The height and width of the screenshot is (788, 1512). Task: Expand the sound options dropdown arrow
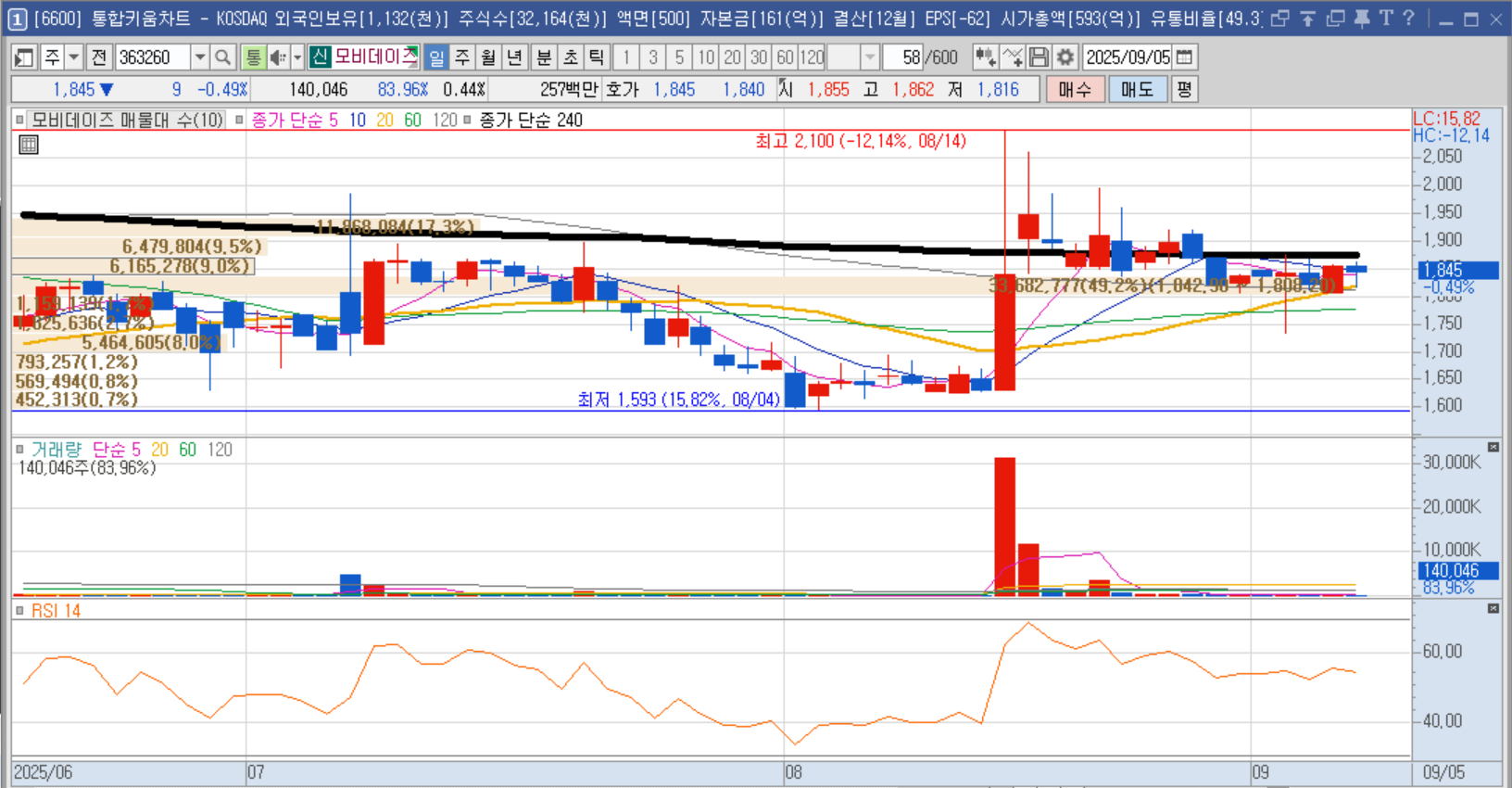tap(297, 57)
